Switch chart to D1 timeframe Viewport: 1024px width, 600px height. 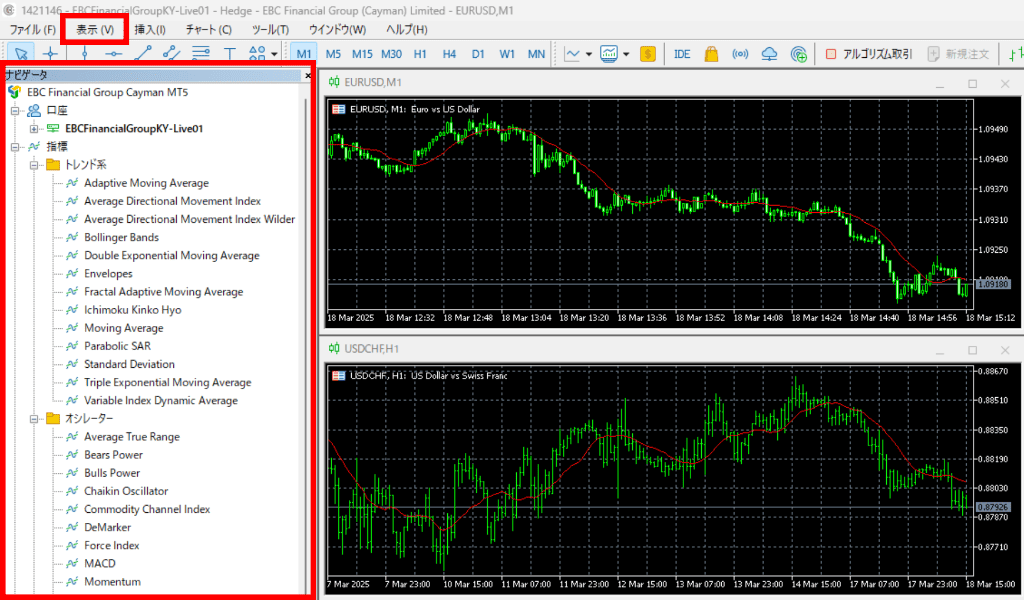tap(478, 54)
